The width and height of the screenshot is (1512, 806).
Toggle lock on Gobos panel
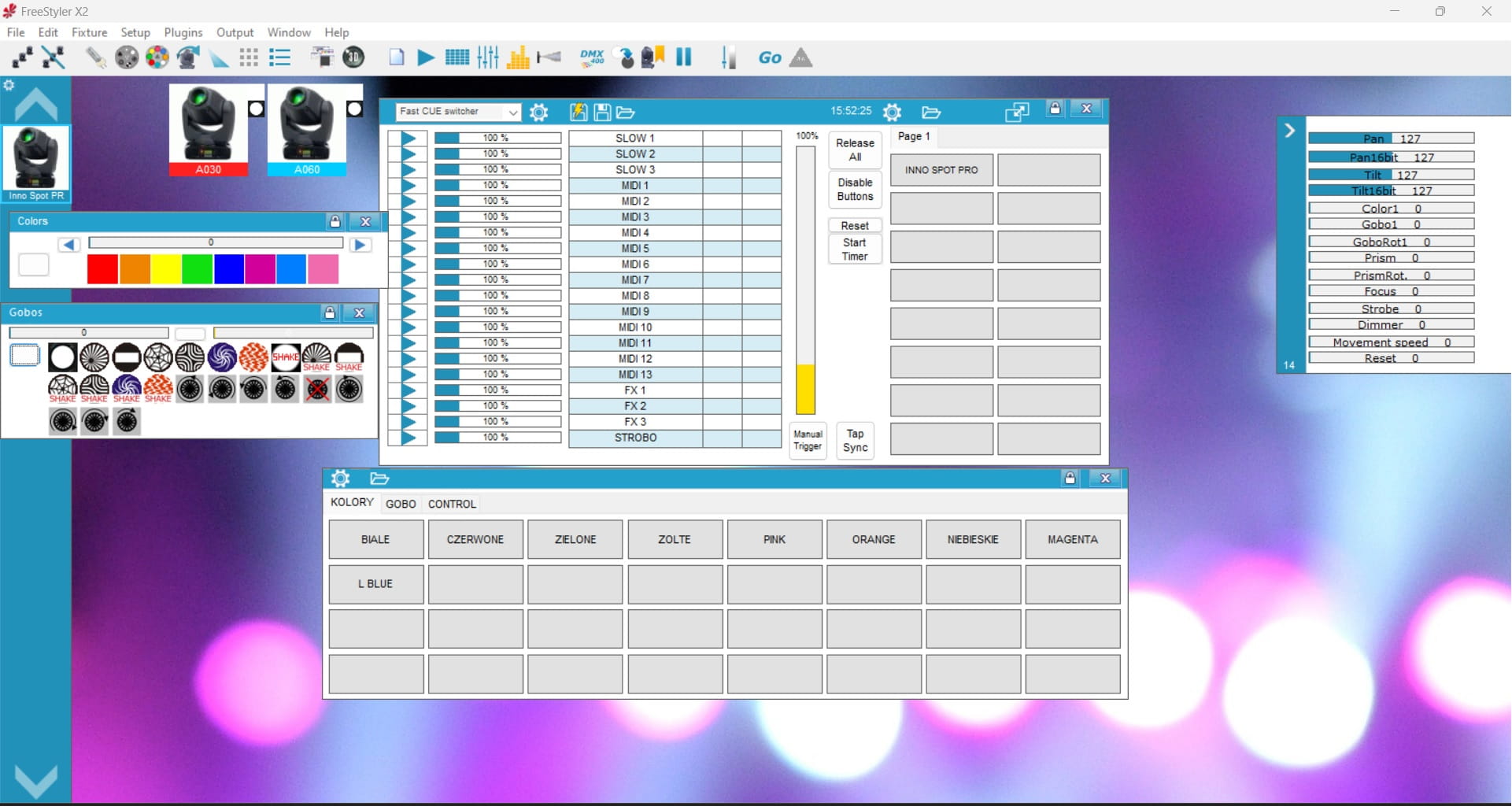(x=331, y=313)
